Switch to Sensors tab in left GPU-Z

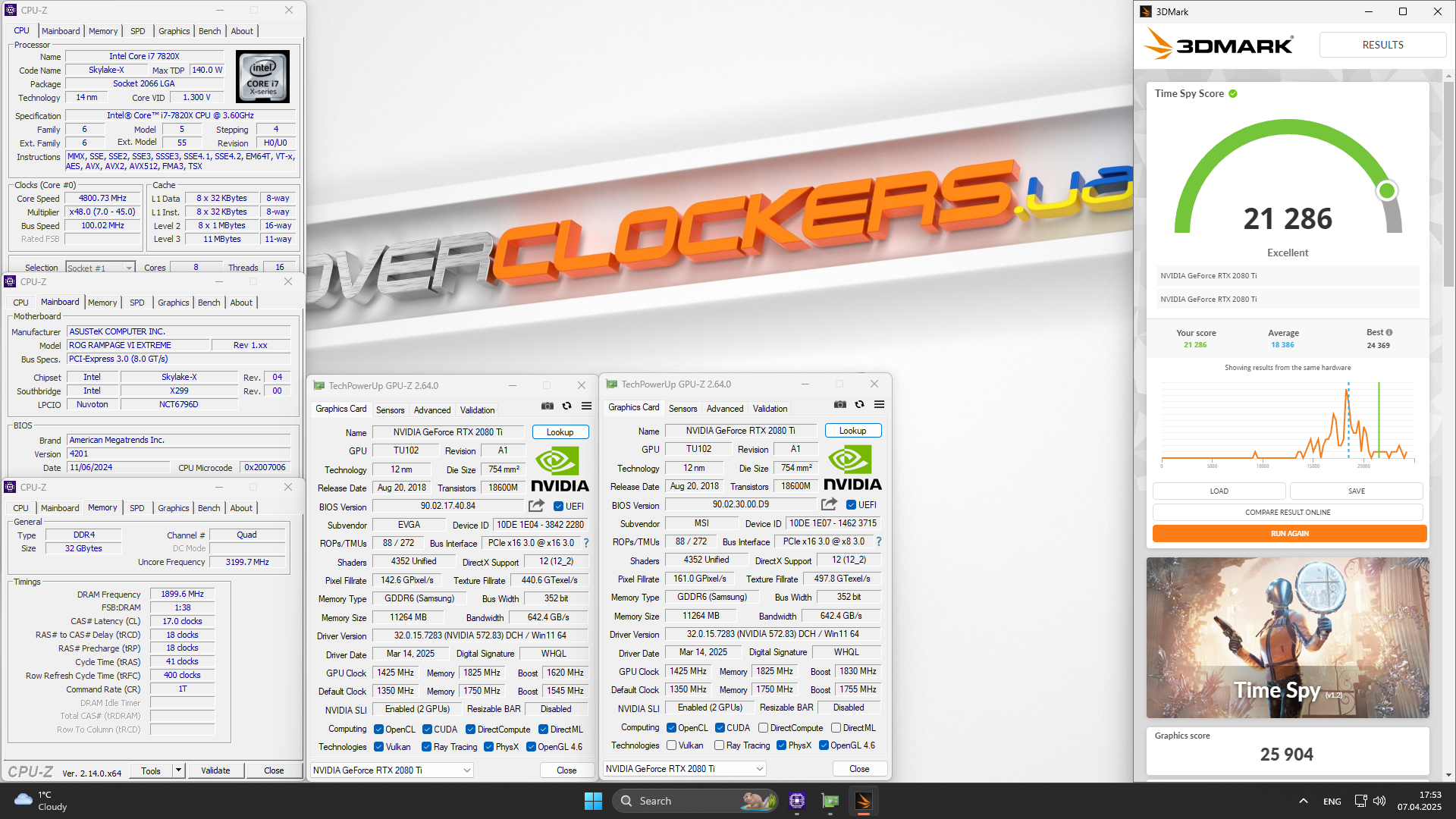point(391,410)
